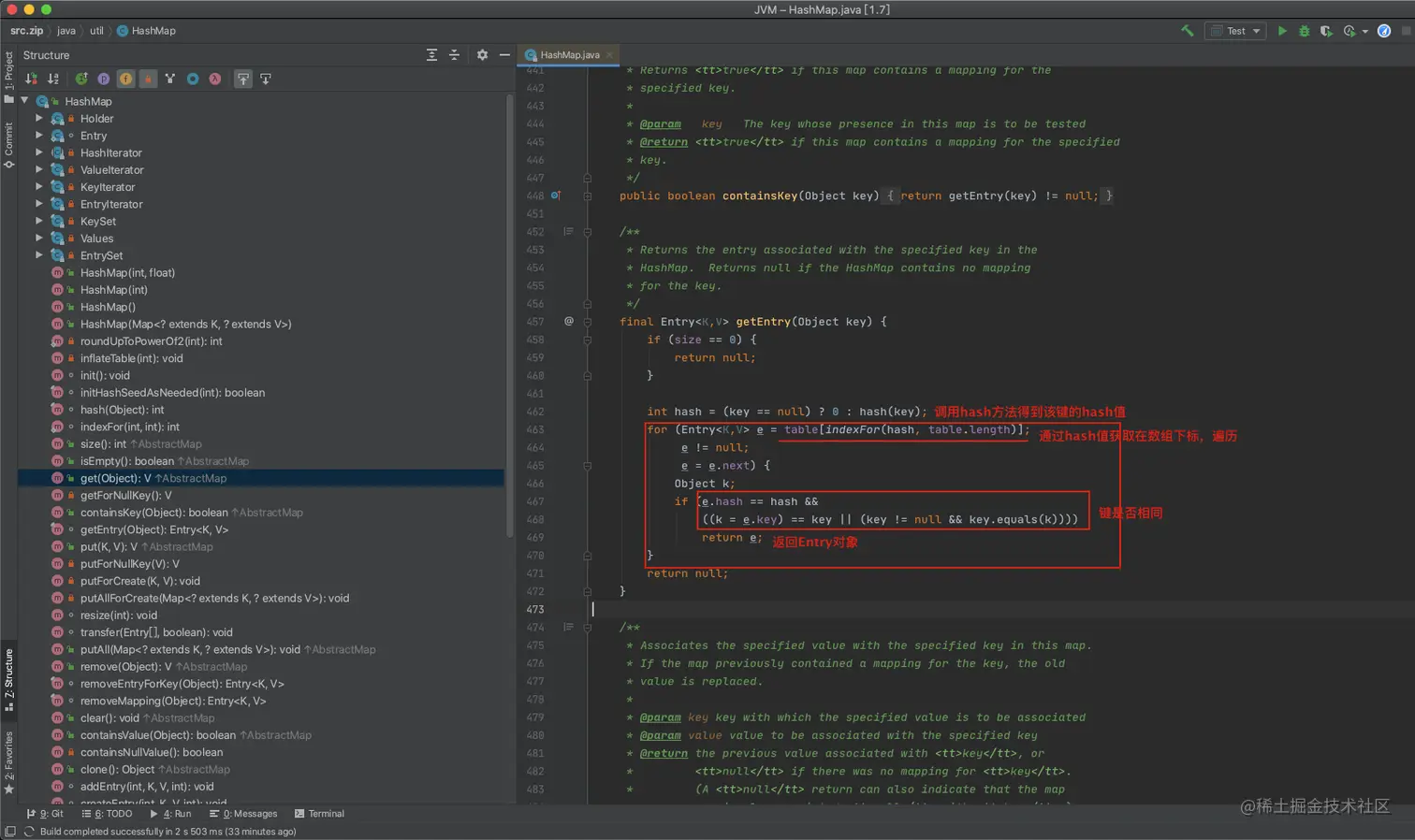This screenshot has height=840, width=1415.
Task: Toggle Autoscroll to Source icon
Action: click(x=243, y=79)
